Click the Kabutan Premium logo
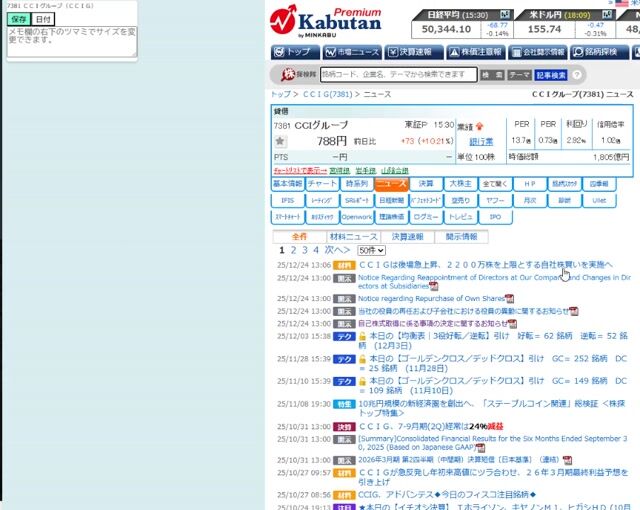This screenshot has width=640, height=510. click(326, 22)
